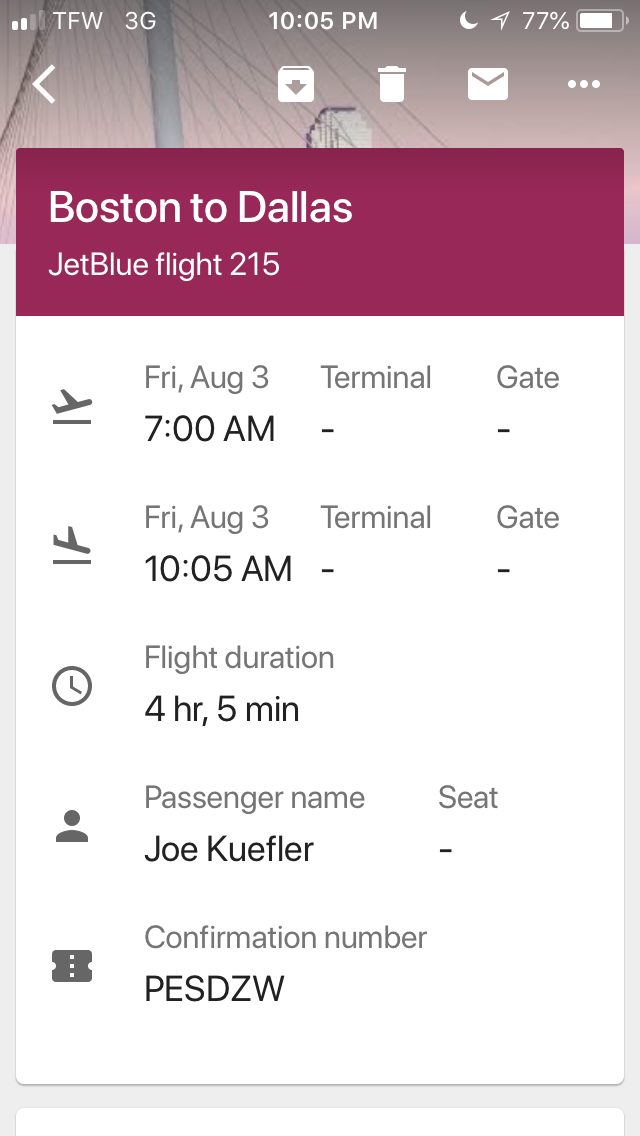Tap the flight duration clock icon

pyautogui.click(x=72, y=686)
